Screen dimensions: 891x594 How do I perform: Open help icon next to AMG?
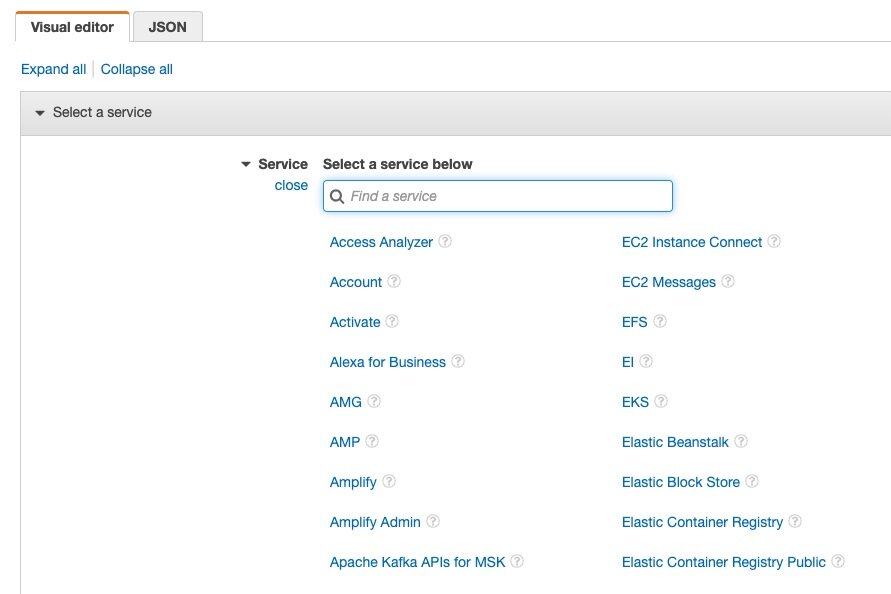point(374,401)
